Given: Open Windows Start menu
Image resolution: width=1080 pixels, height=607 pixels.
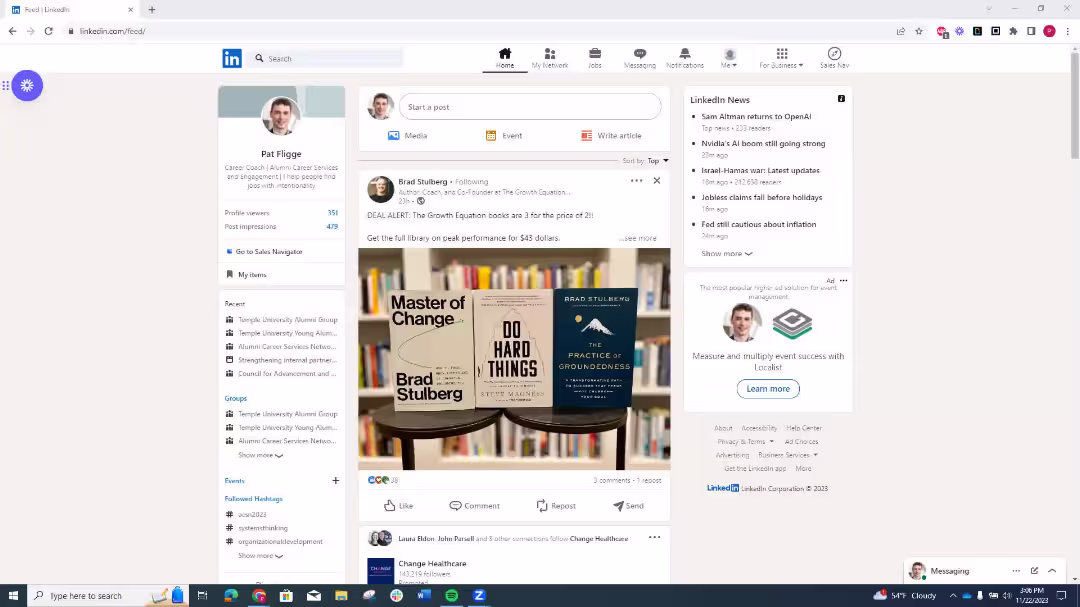Looking at the screenshot, I should 13,595.
